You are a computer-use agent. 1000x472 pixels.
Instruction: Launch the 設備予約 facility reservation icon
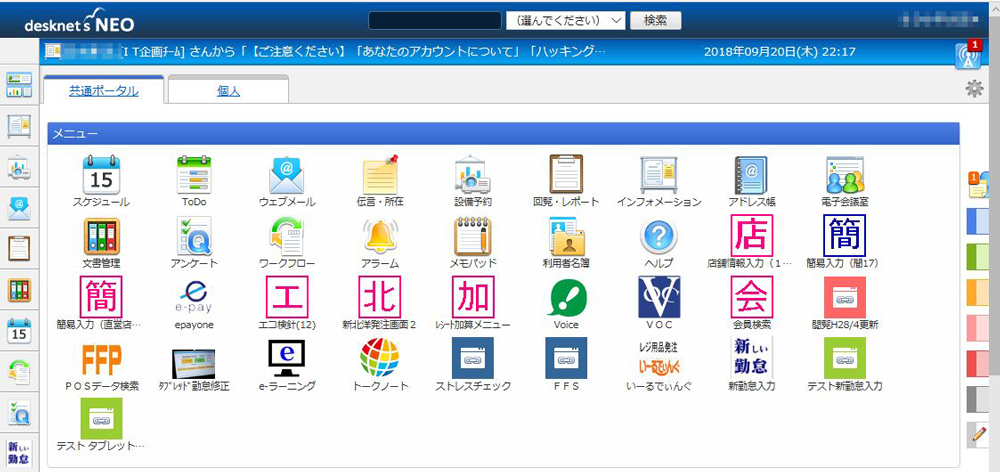473,175
